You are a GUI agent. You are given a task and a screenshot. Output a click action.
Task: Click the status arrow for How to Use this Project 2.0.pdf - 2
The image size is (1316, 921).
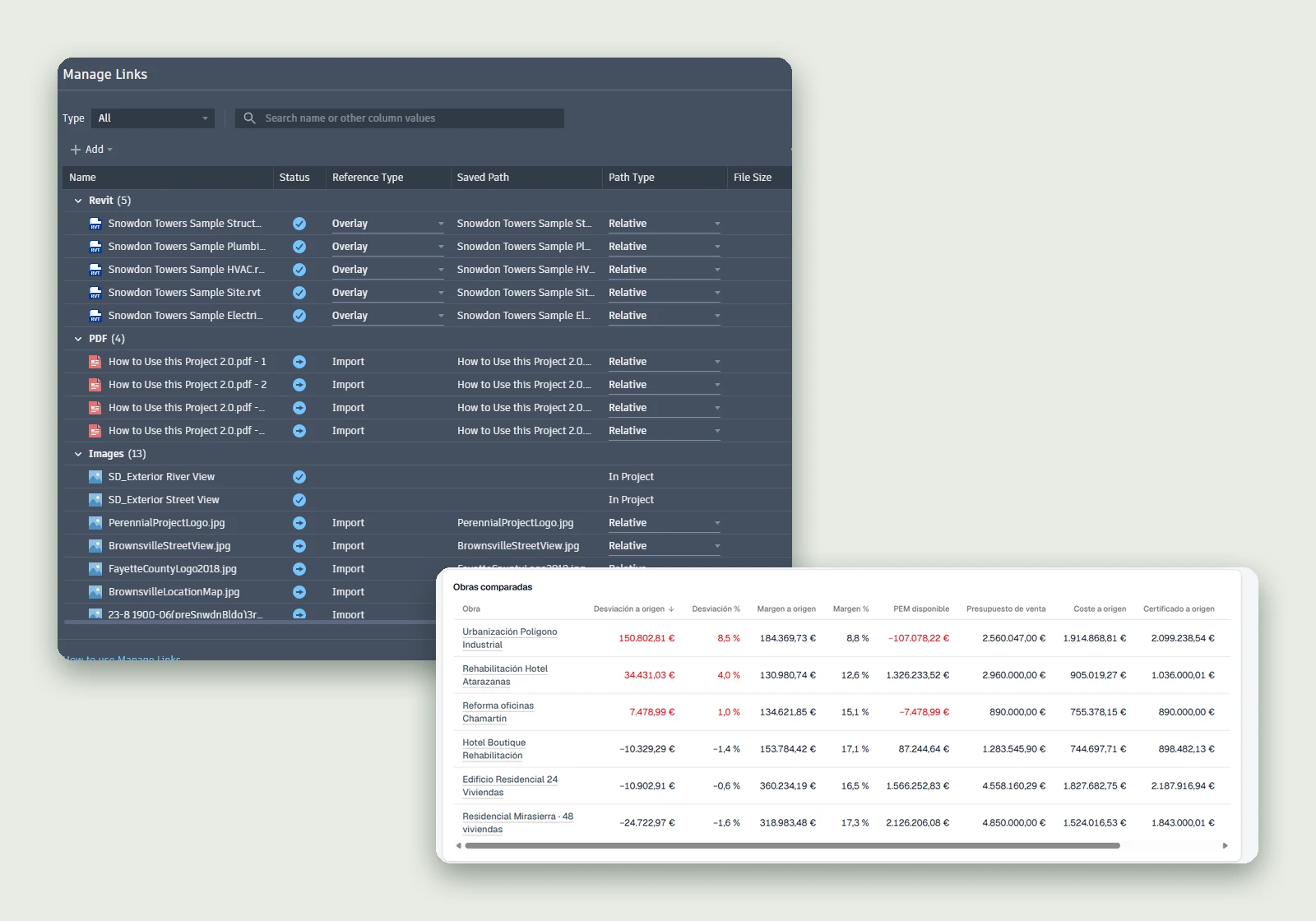(299, 385)
